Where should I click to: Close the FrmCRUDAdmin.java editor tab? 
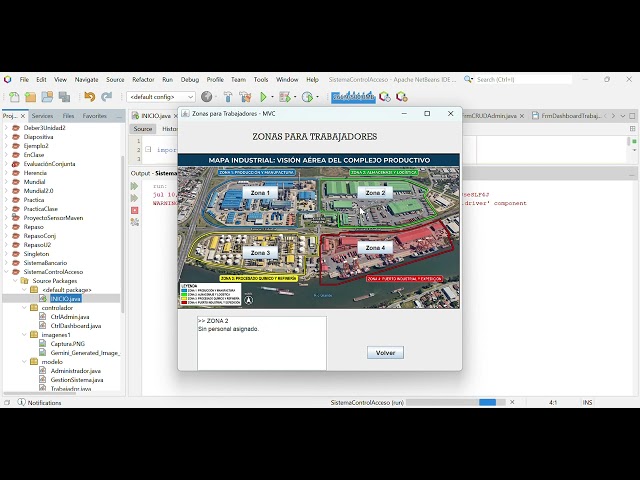(x=522, y=116)
